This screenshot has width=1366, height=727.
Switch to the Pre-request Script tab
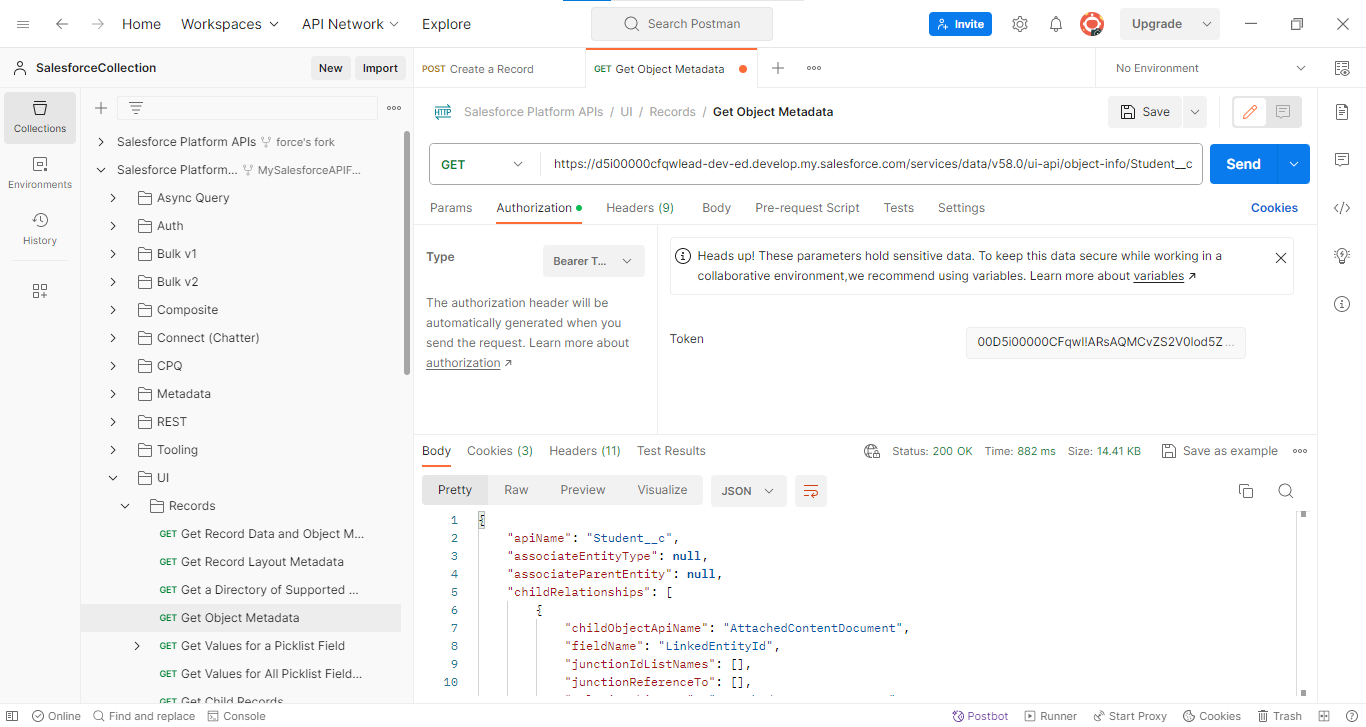point(807,208)
